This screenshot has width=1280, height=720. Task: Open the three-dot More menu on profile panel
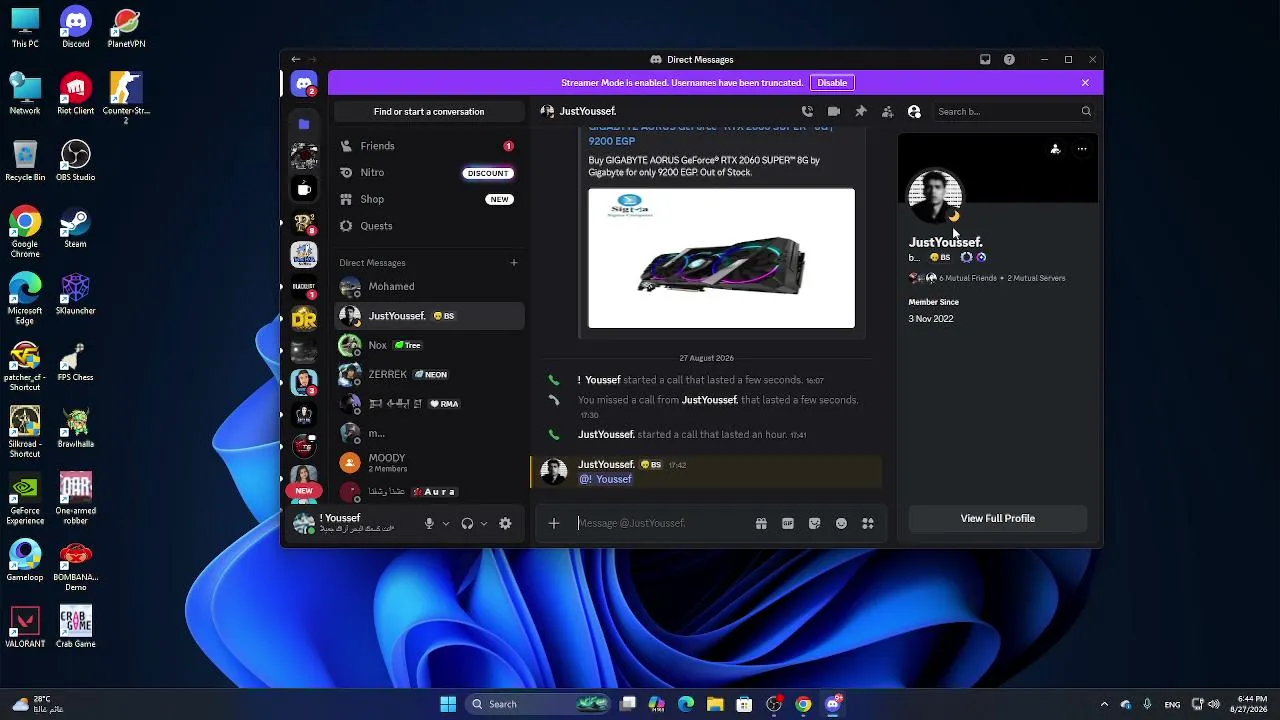pos(1082,149)
